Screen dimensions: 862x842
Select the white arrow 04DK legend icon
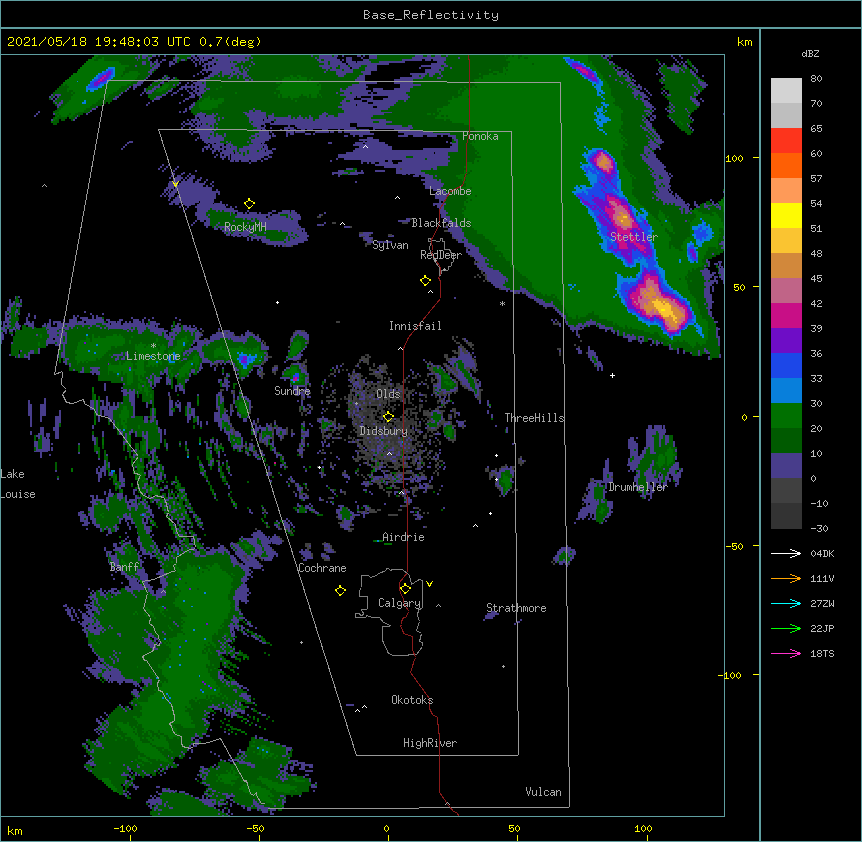pyautogui.click(x=786, y=553)
